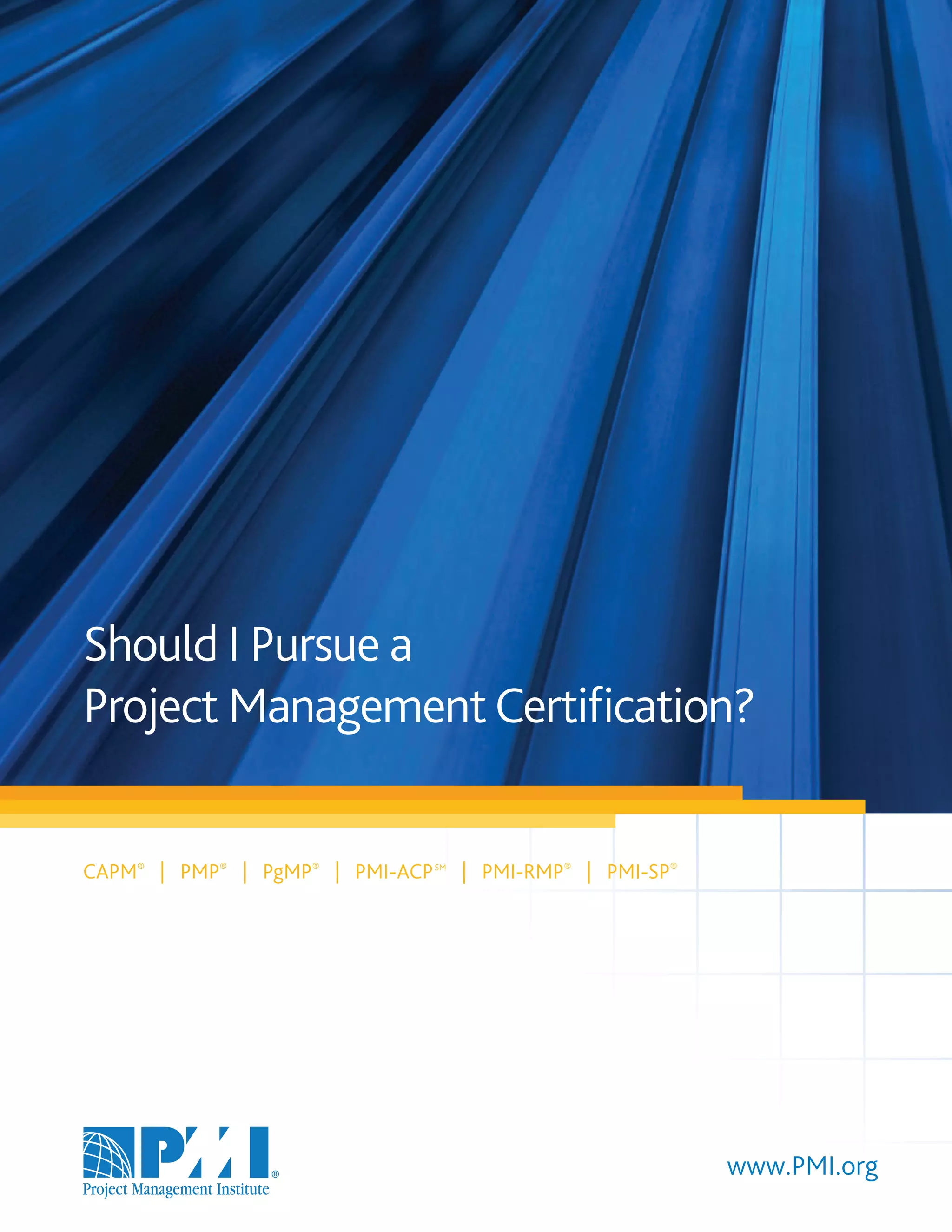This screenshot has width=952, height=1232.
Task: Open the www.PMI.org link
Action: tap(802, 1166)
